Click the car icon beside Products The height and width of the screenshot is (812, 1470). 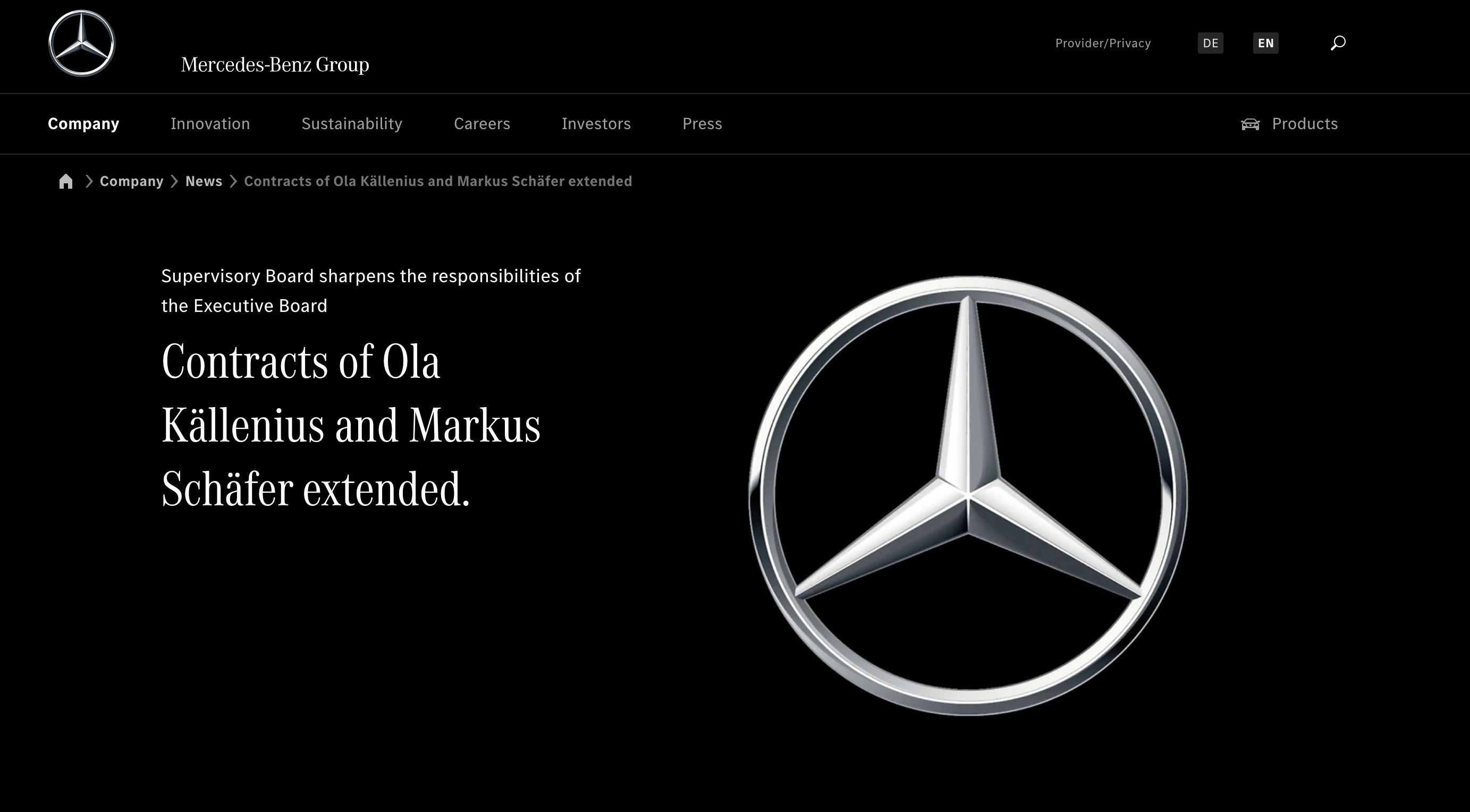(1250, 124)
